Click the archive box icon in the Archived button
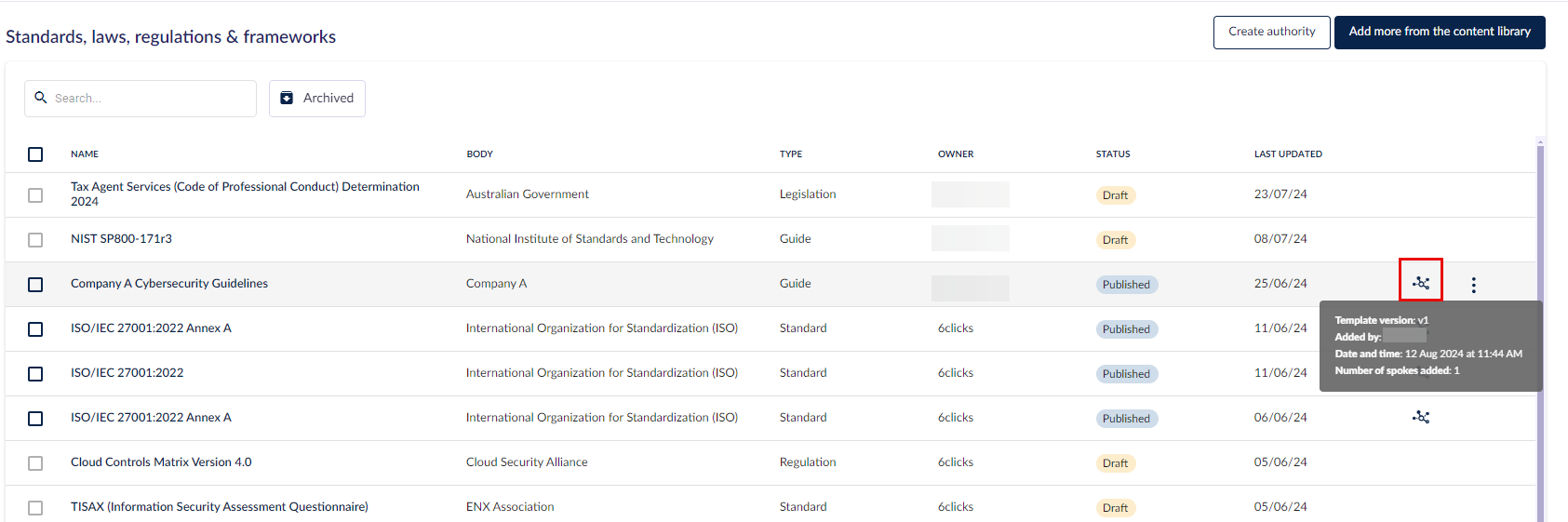Viewport: 1568px width, 522px height. [x=287, y=98]
